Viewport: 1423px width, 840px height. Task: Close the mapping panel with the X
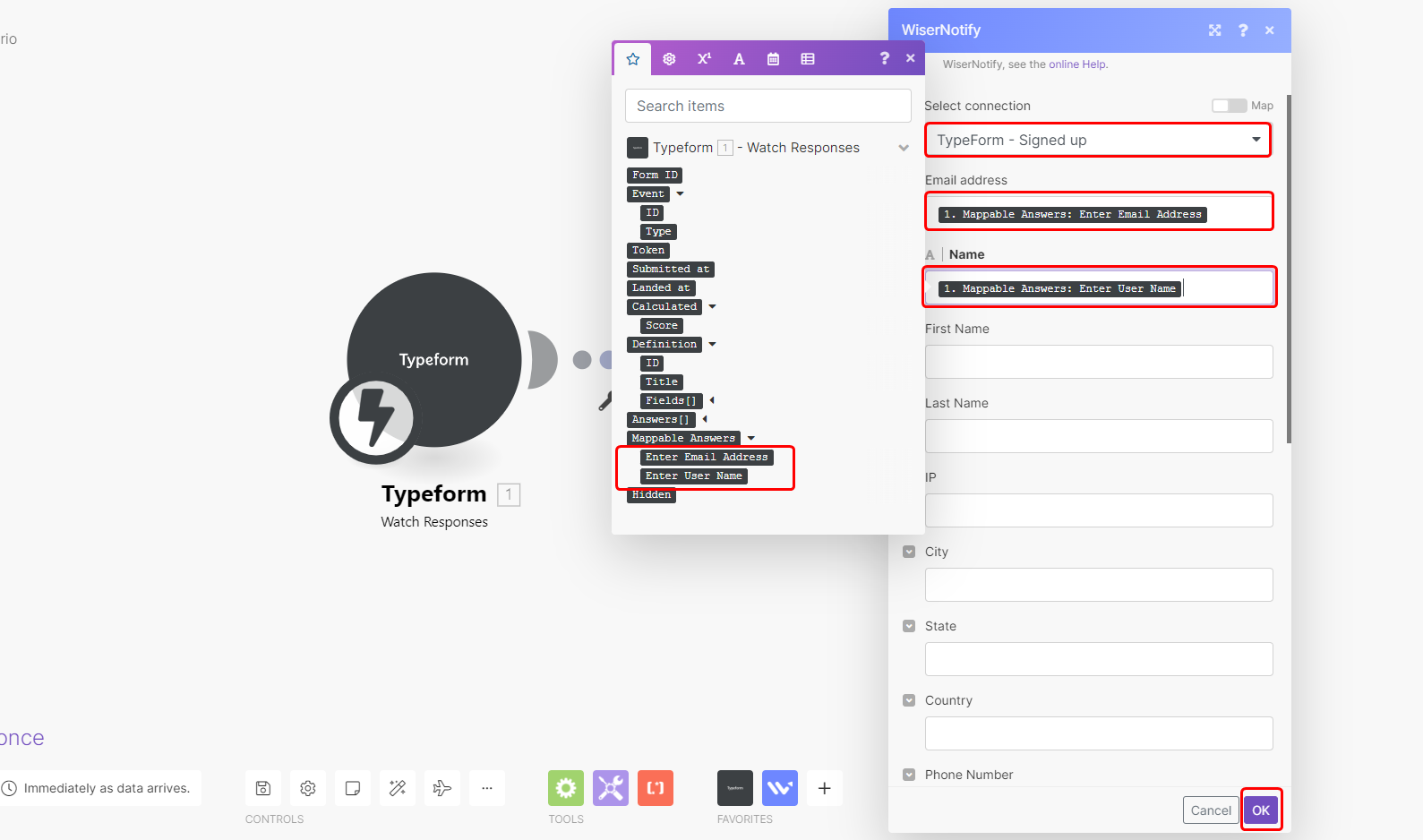(911, 58)
